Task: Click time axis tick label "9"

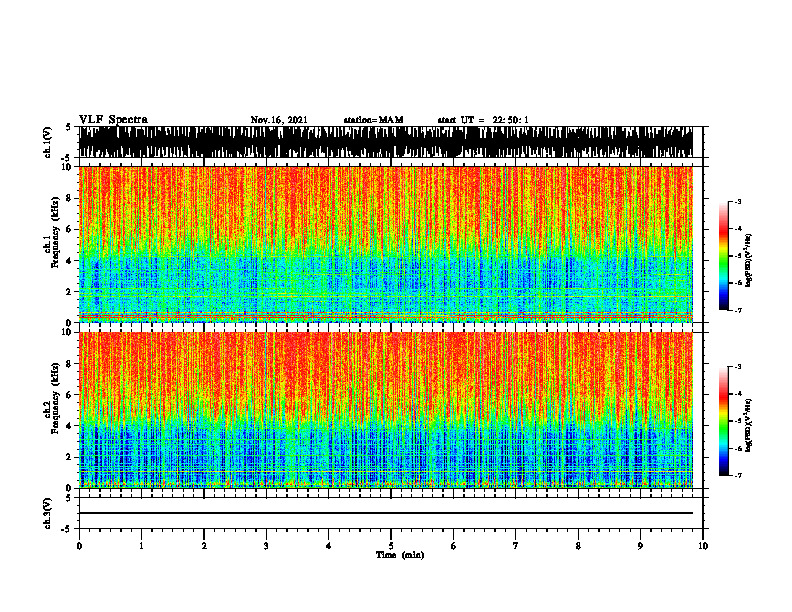Action: tap(640, 546)
